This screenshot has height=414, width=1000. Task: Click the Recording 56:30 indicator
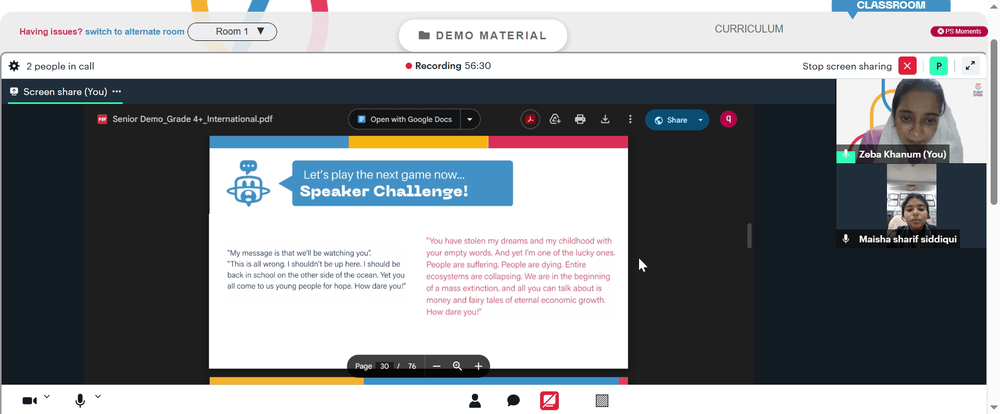(x=448, y=66)
